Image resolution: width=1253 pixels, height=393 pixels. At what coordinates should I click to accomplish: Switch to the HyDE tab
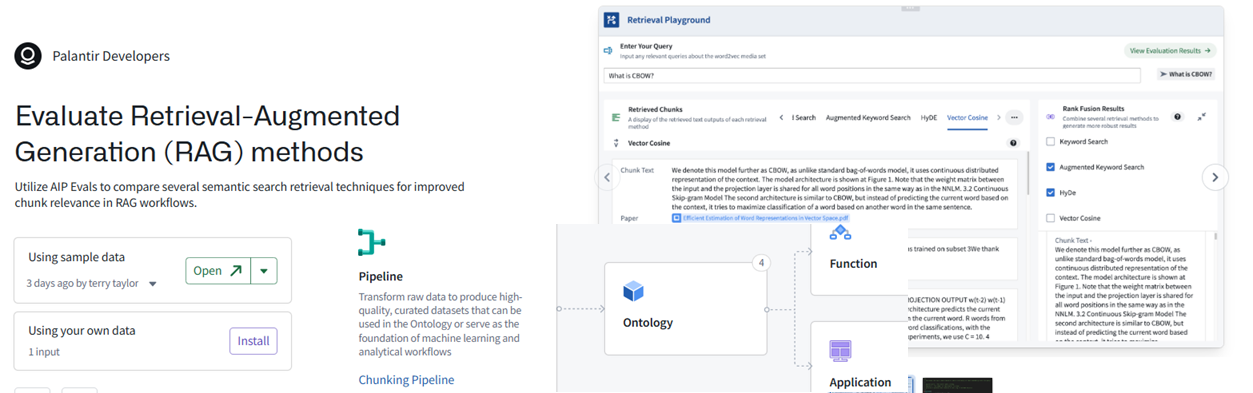click(x=929, y=118)
